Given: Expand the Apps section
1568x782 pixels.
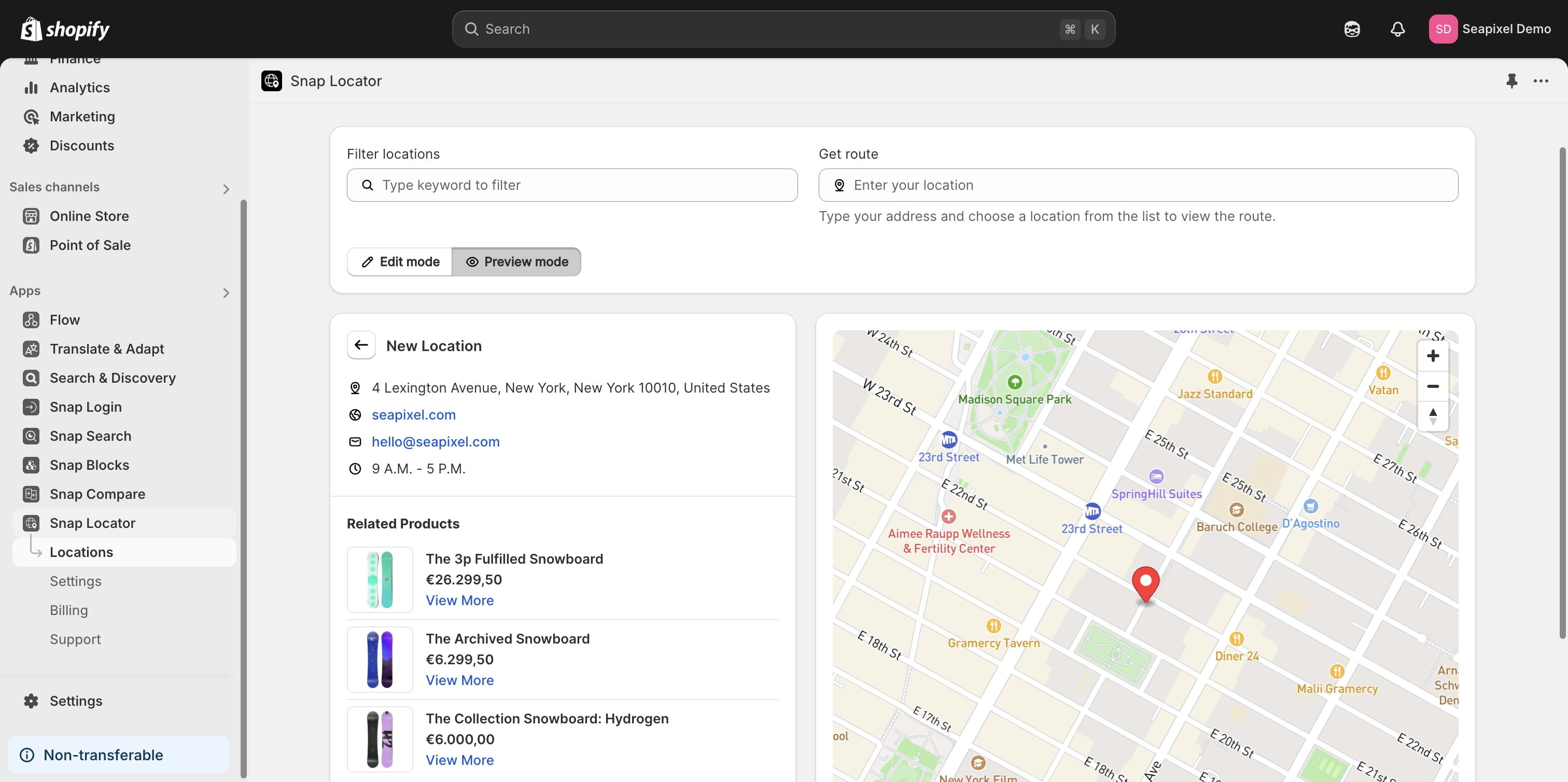Looking at the screenshot, I should tap(226, 292).
